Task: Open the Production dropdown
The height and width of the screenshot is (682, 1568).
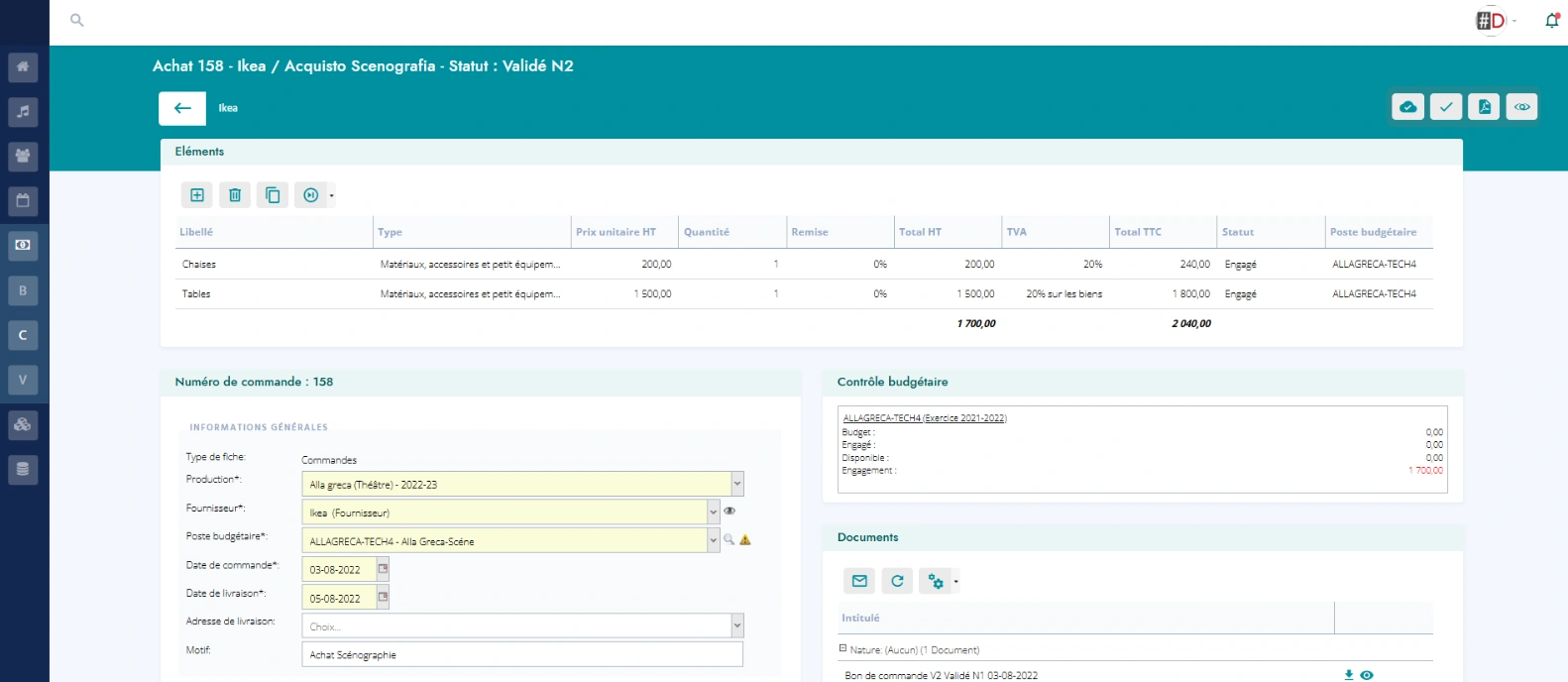Action: pyautogui.click(x=736, y=484)
